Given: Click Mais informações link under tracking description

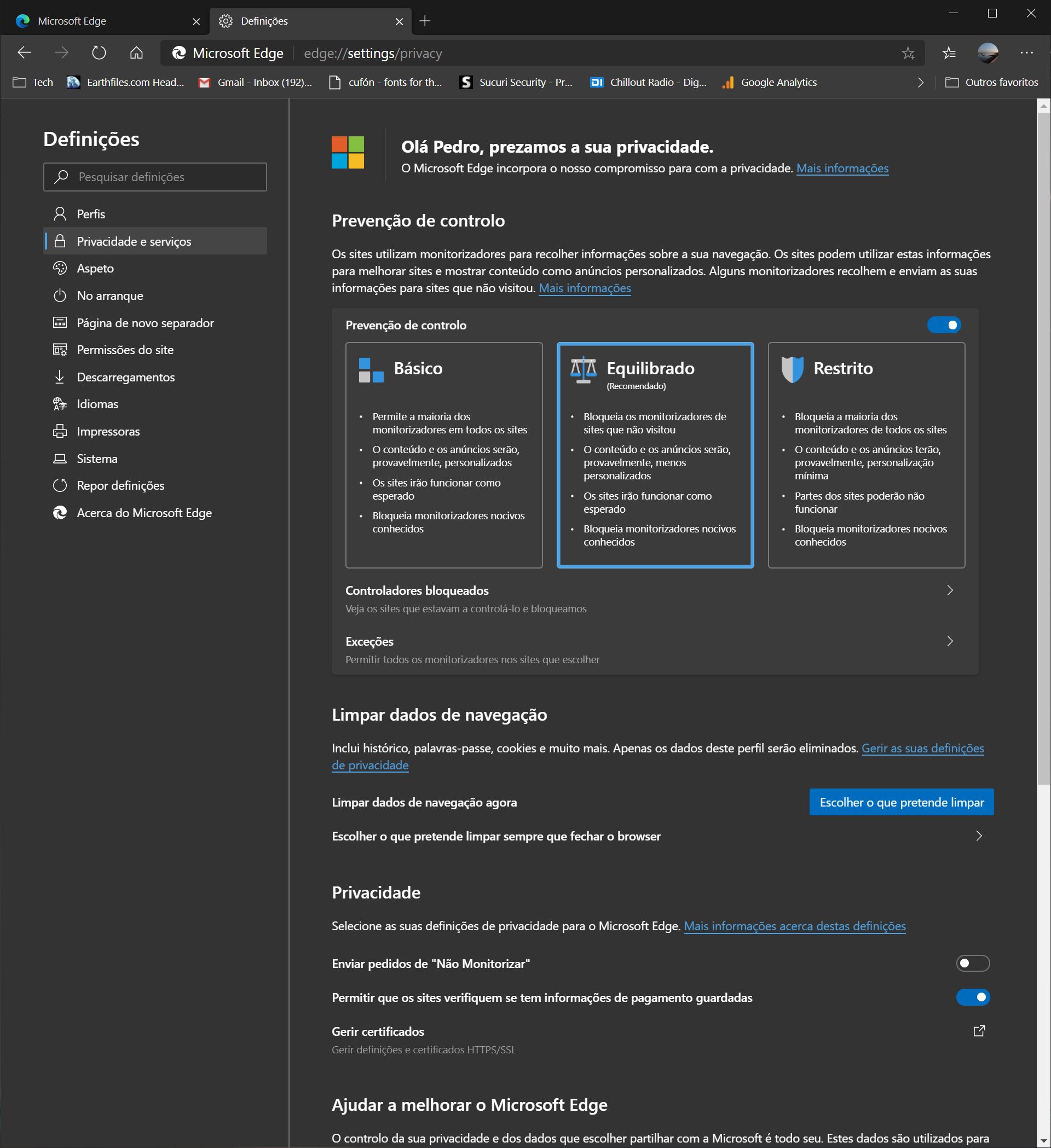Looking at the screenshot, I should click(585, 288).
